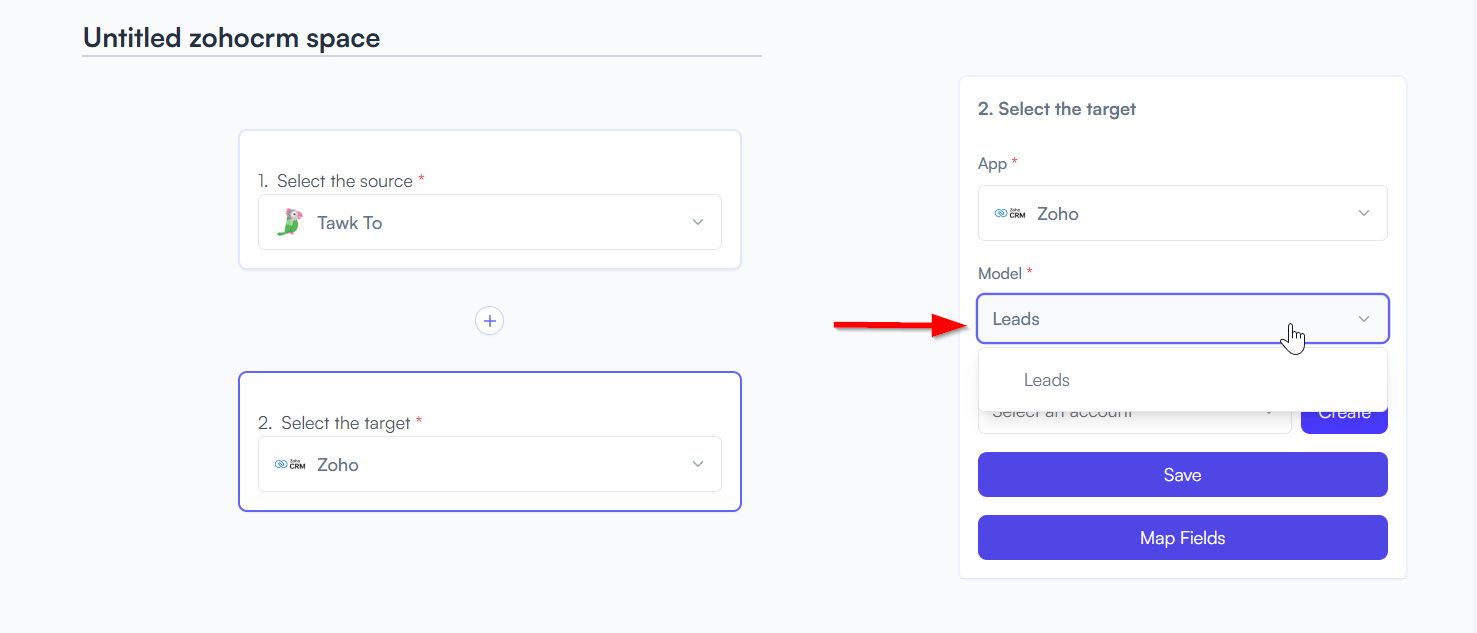The height and width of the screenshot is (633, 1477).
Task: Edit the Untitled zohocrm space title
Action: (x=232, y=38)
